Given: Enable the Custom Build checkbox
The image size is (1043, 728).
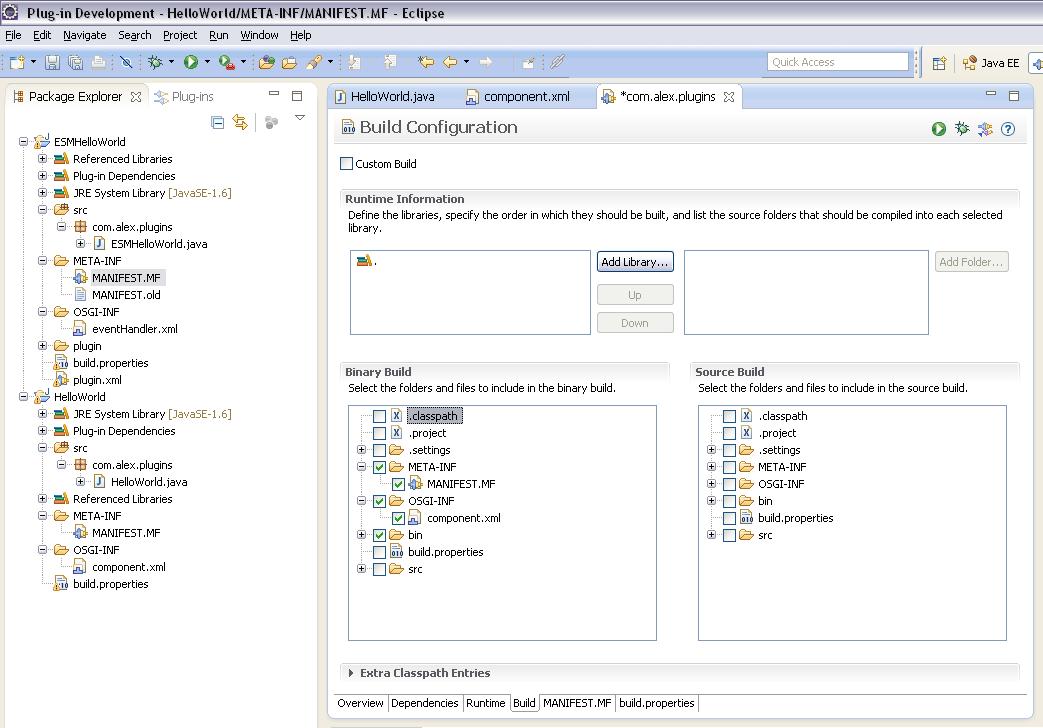Looking at the screenshot, I should [x=347, y=164].
